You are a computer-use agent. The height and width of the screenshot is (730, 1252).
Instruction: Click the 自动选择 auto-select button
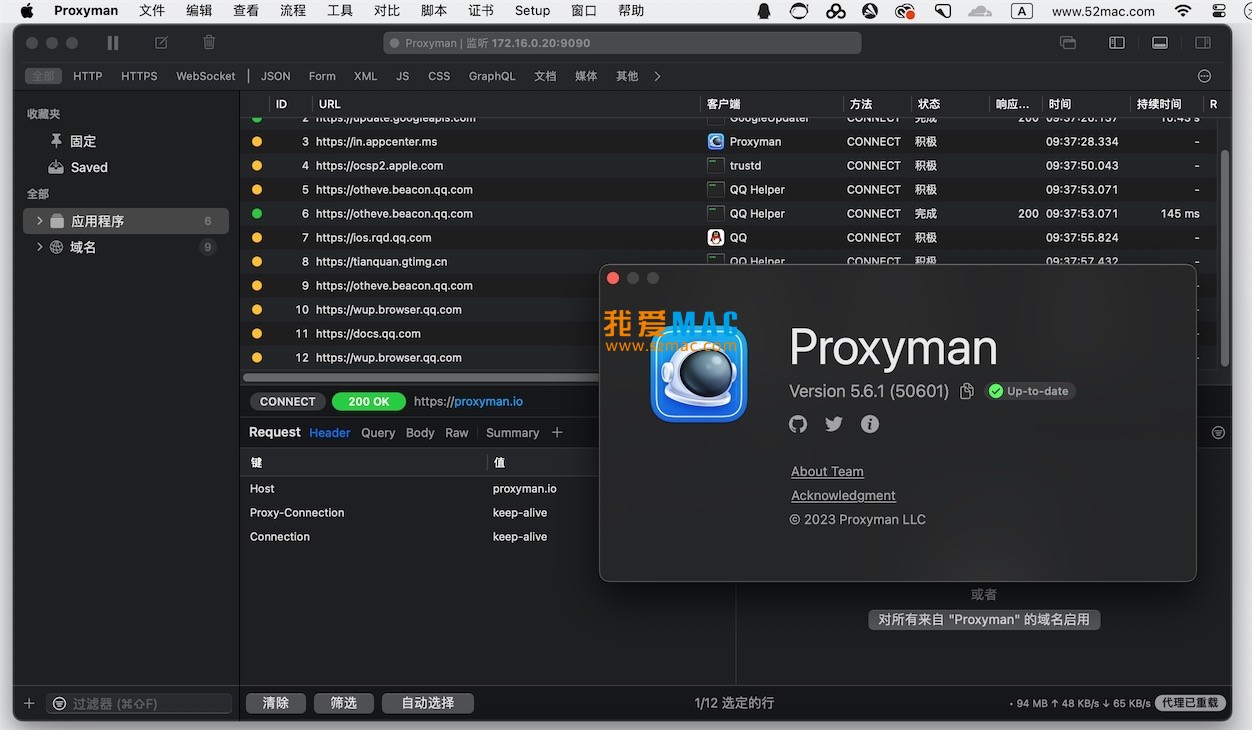point(428,703)
